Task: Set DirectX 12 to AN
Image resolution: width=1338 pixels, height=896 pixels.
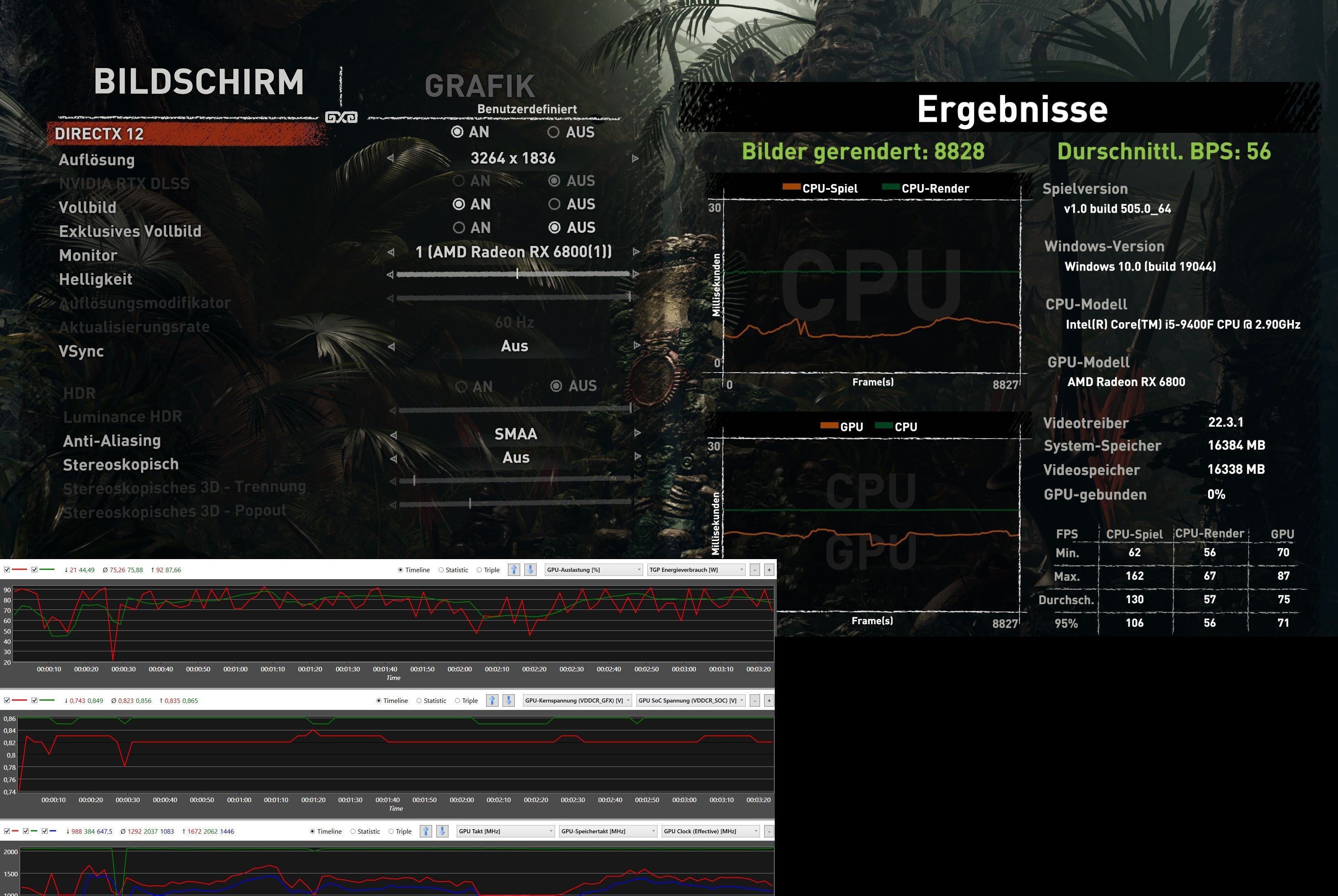Action: point(470,132)
